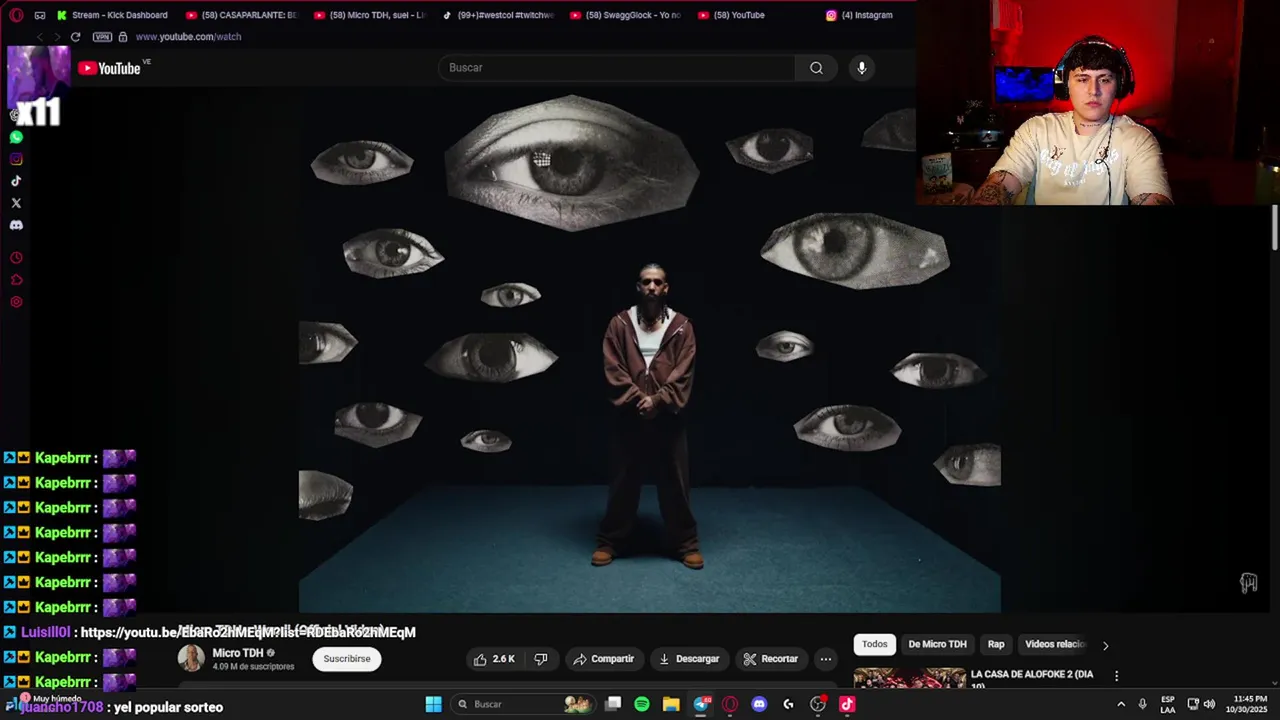Click the YouTube search magnifier button

tap(816, 68)
